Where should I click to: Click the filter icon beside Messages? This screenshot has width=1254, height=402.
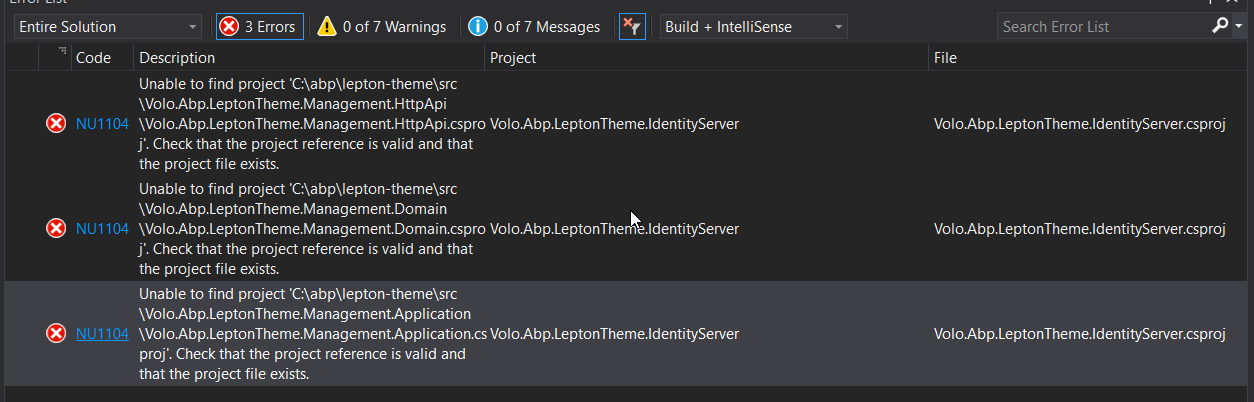[x=632, y=27]
